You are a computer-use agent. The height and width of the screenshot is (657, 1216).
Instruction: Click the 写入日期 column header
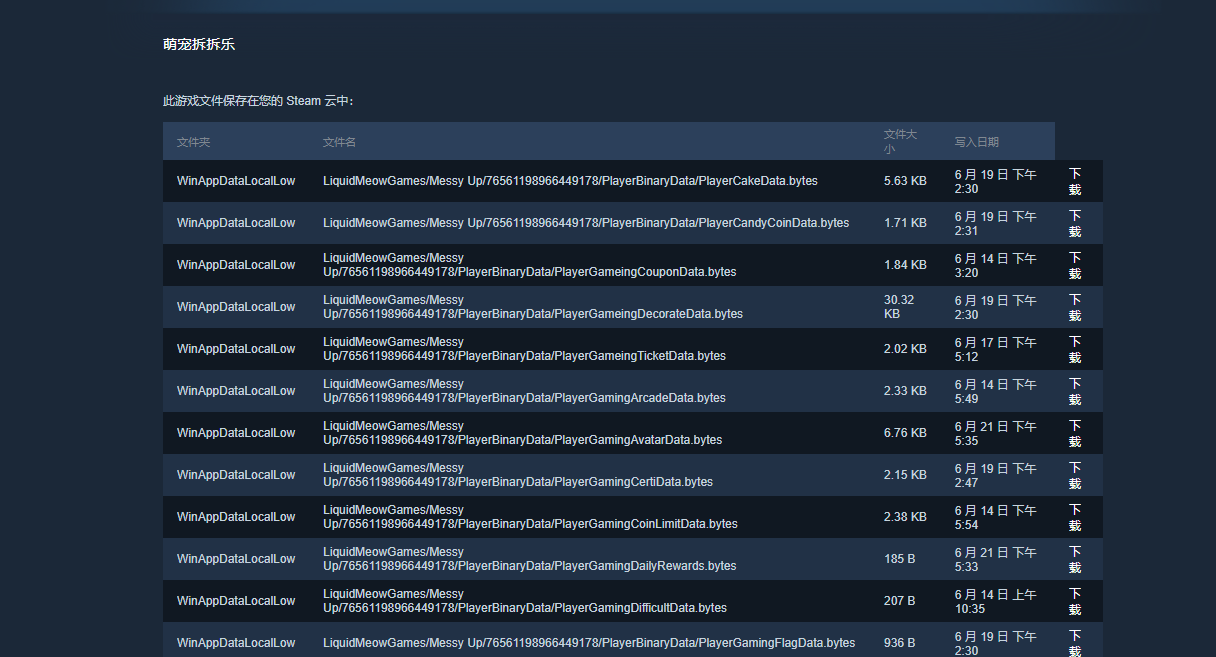(x=977, y=142)
